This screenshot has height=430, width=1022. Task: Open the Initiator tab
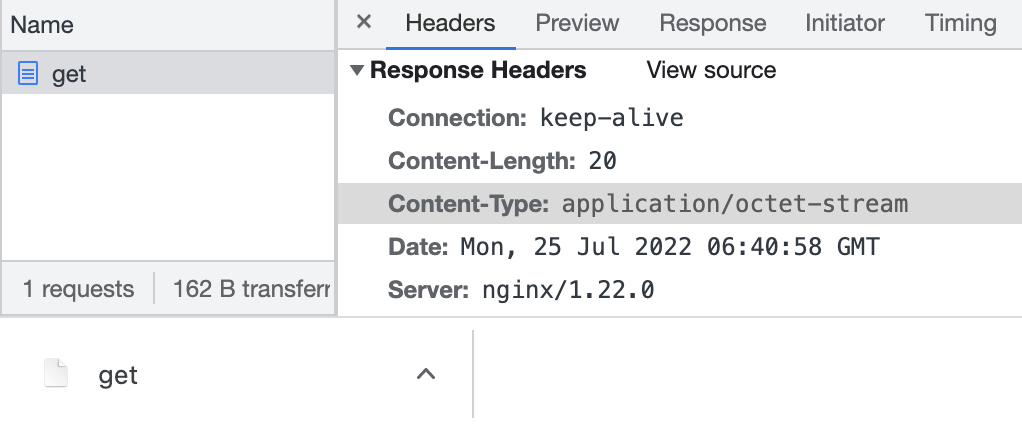[x=845, y=23]
